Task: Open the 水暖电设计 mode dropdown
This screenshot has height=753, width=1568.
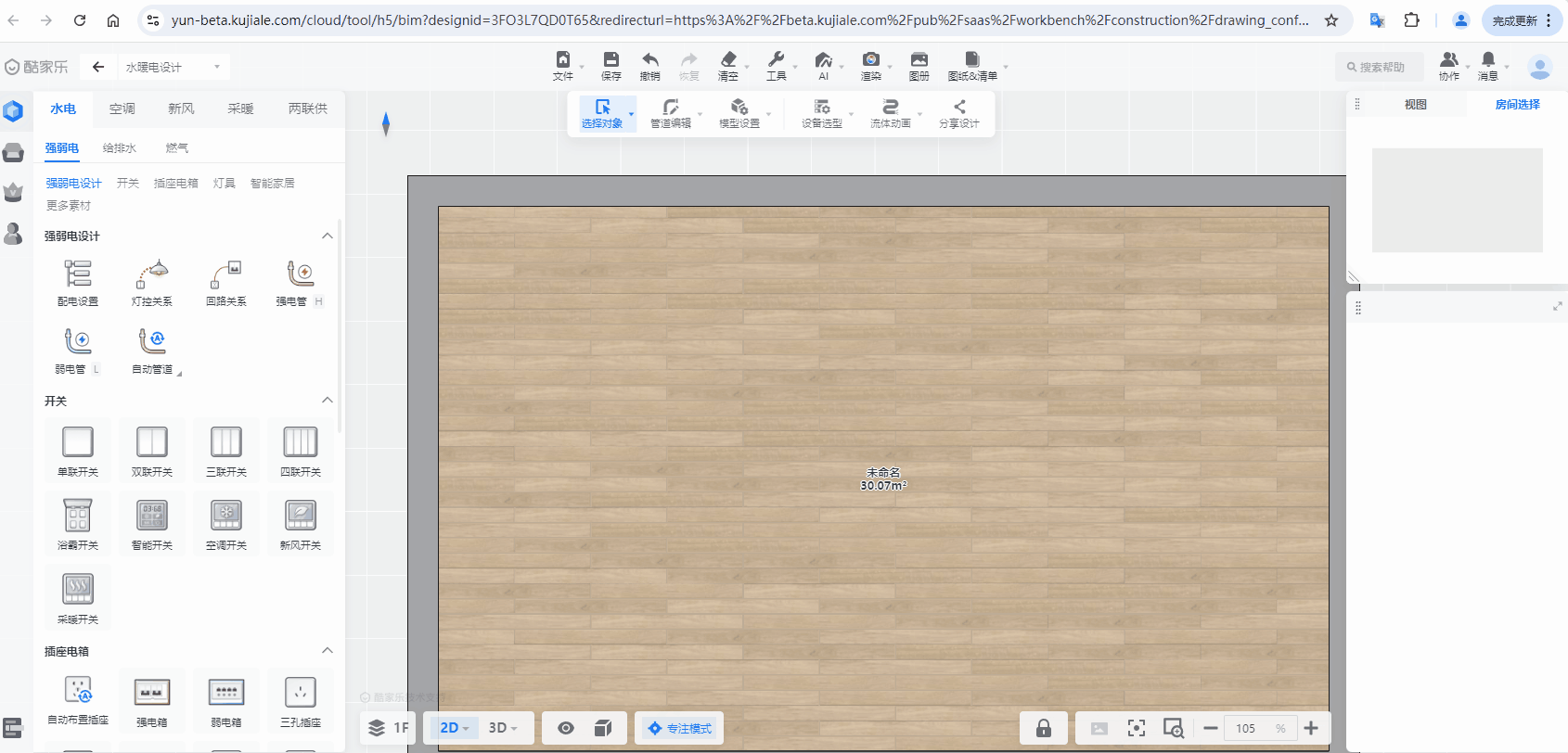Action: tap(174, 67)
